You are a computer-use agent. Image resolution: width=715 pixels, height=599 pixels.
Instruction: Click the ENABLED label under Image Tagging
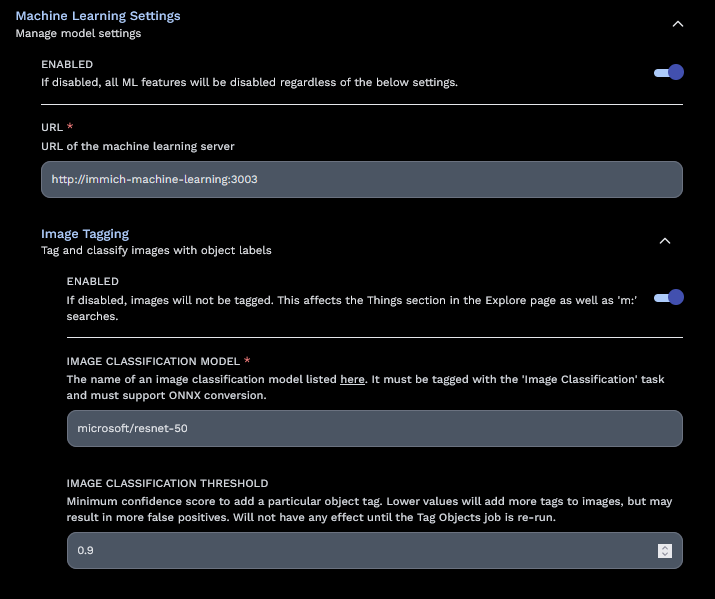pyautogui.click(x=93, y=281)
